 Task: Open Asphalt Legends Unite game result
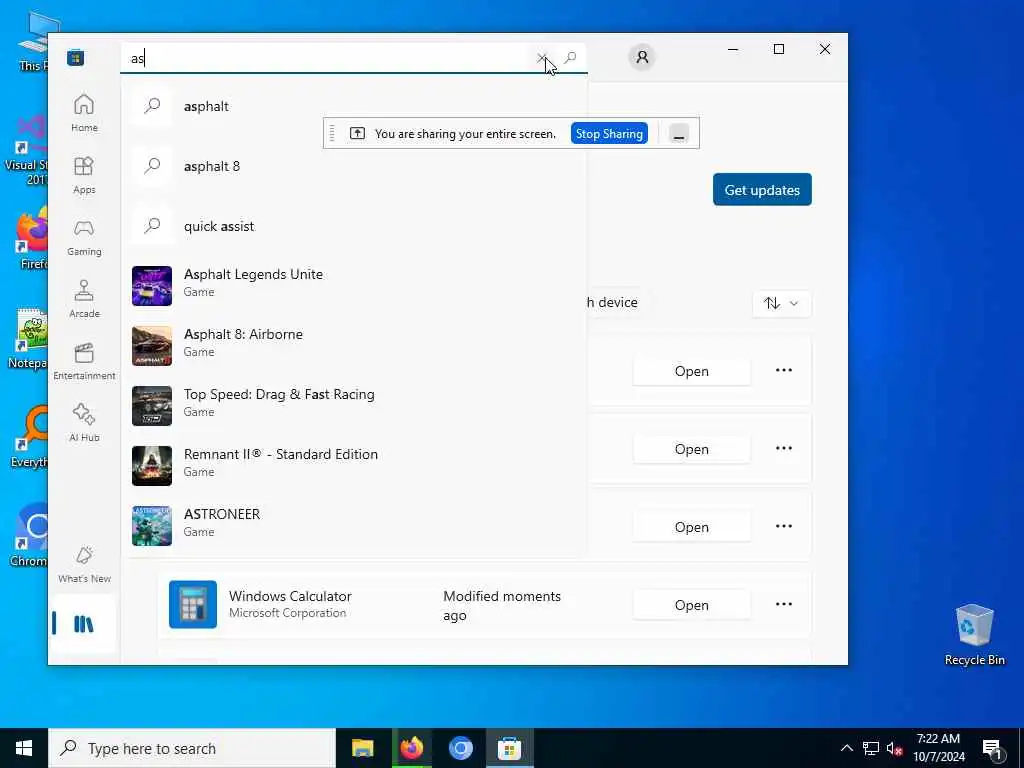[354, 285]
